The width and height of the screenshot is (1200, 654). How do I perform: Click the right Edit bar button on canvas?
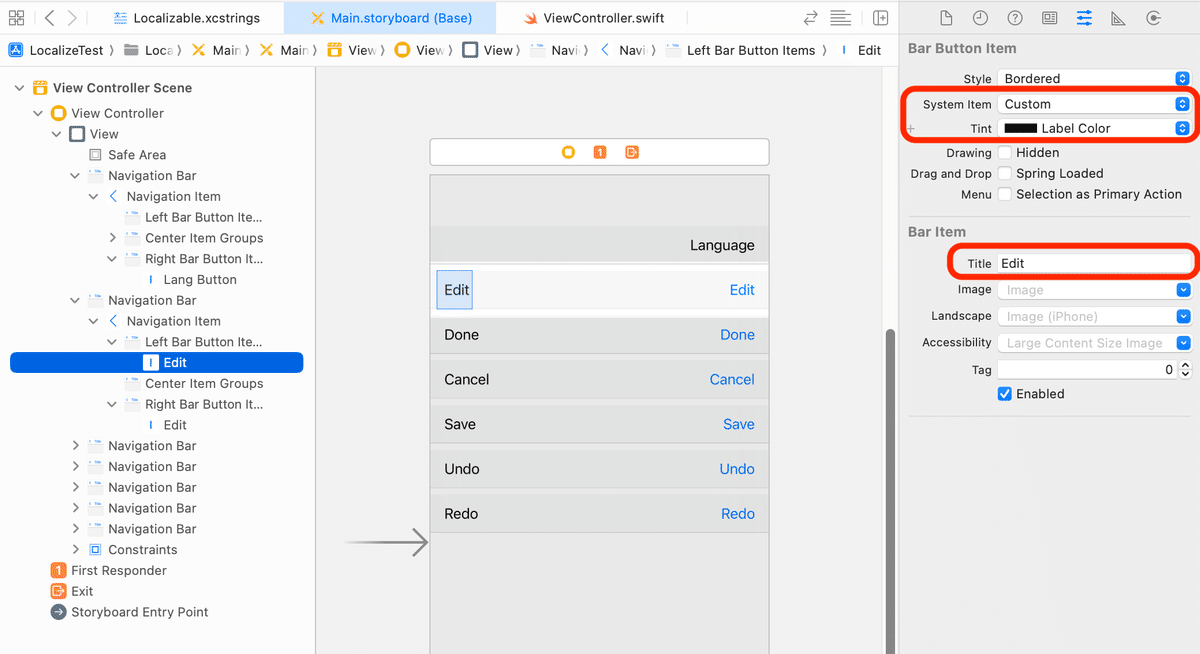(x=742, y=290)
